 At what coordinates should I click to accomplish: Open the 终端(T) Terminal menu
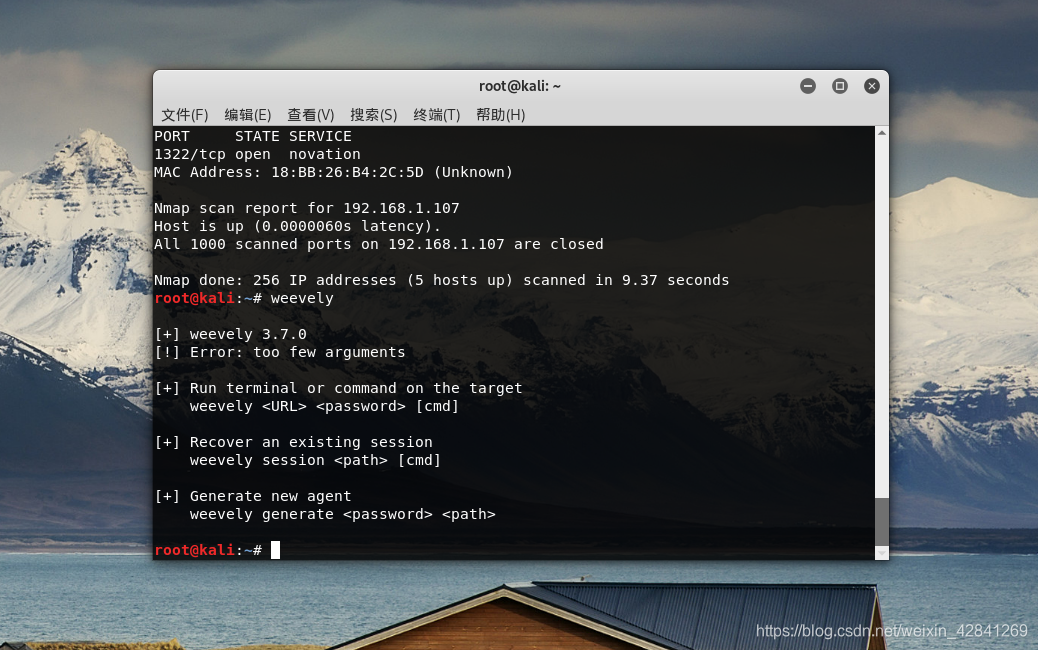coord(436,115)
